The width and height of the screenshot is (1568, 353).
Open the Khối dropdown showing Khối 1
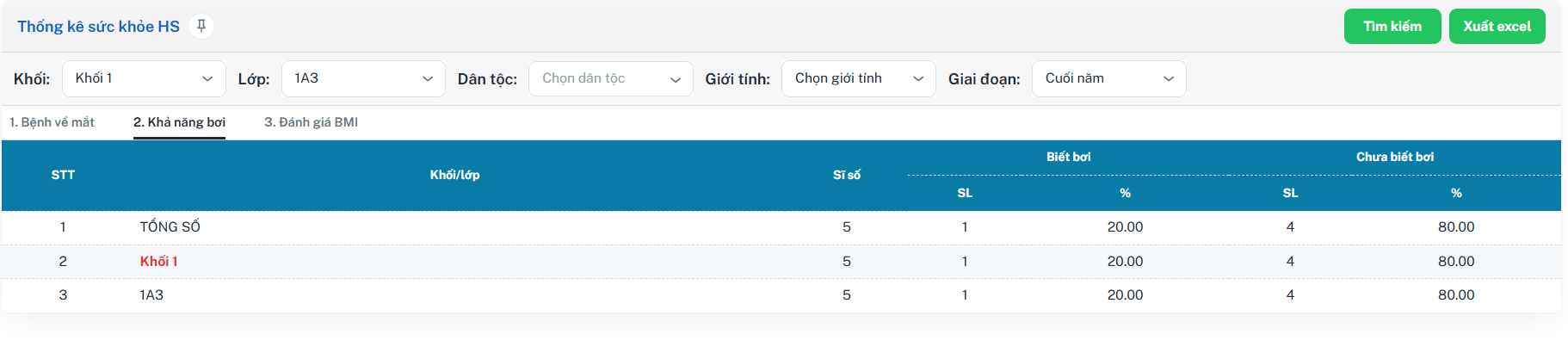144,78
